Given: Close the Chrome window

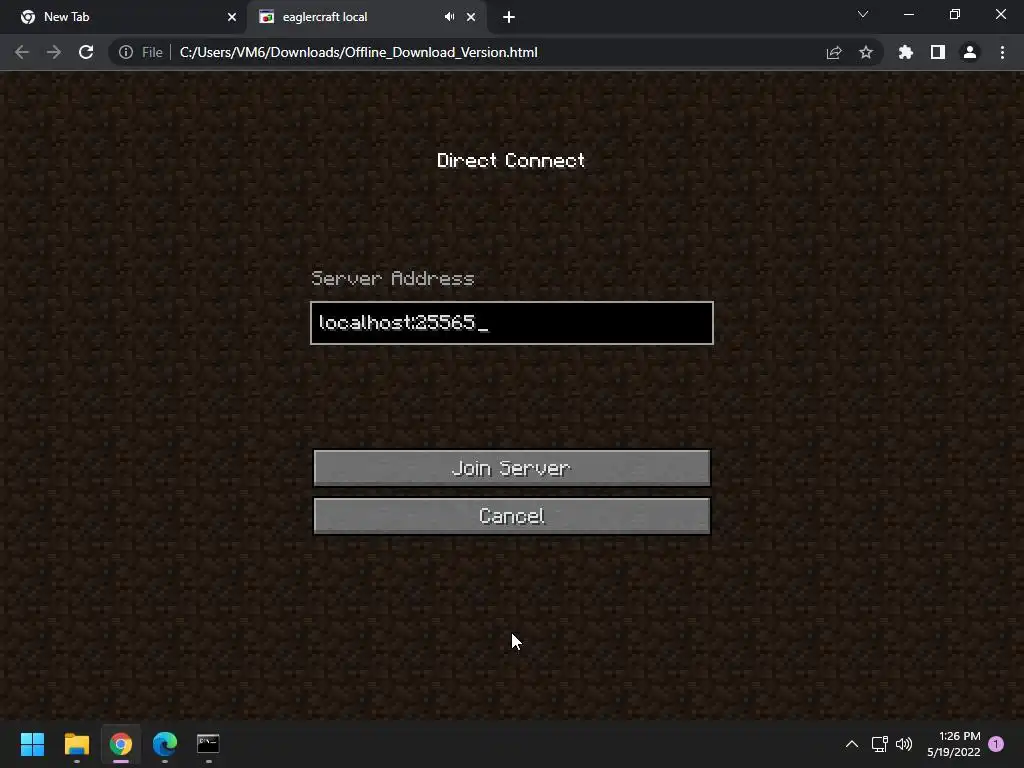Looking at the screenshot, I should (1000, 14).
